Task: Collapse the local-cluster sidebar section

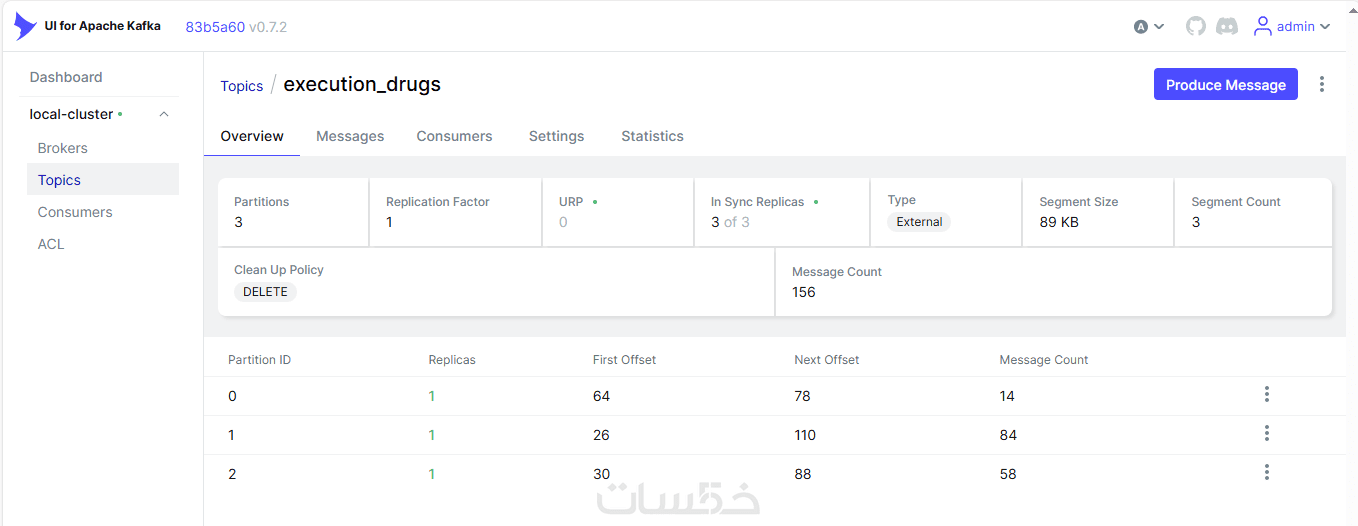Action: [164, 114]
